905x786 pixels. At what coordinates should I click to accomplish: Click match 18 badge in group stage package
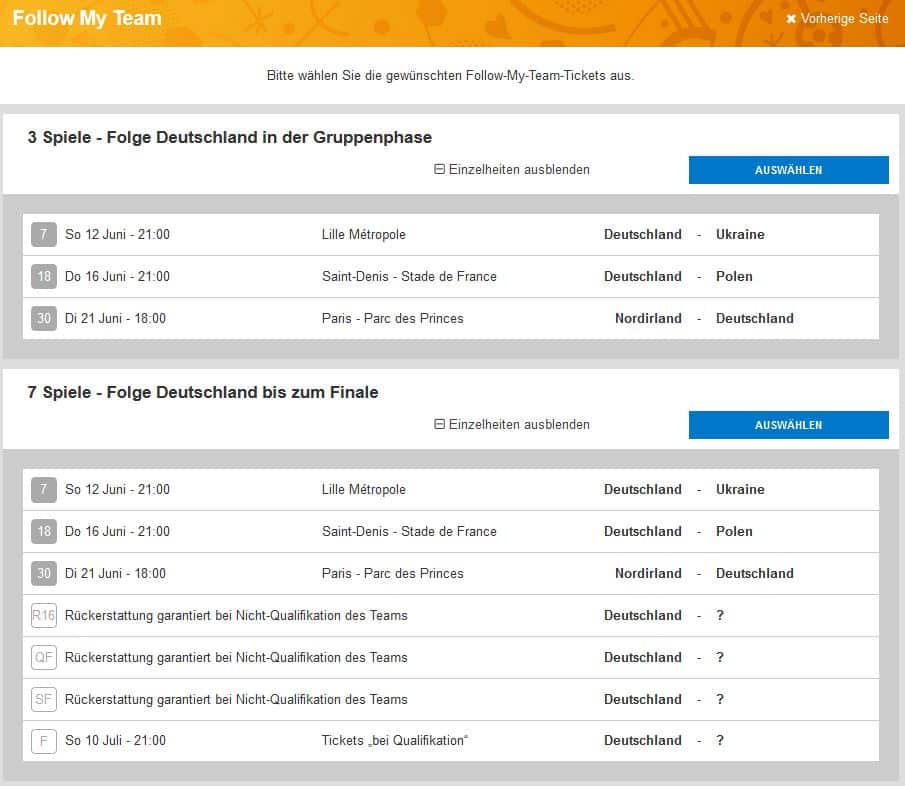(43, 277)
